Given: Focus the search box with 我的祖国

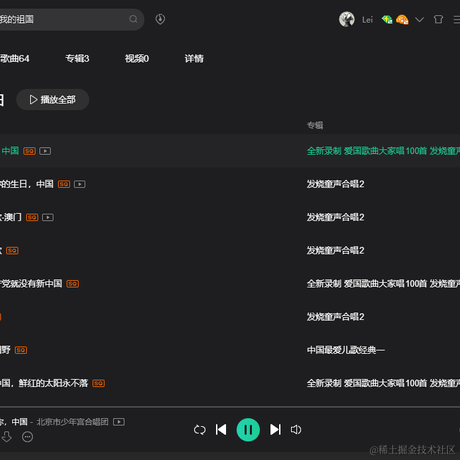Looking at the screenshot, I should point(72,19).
